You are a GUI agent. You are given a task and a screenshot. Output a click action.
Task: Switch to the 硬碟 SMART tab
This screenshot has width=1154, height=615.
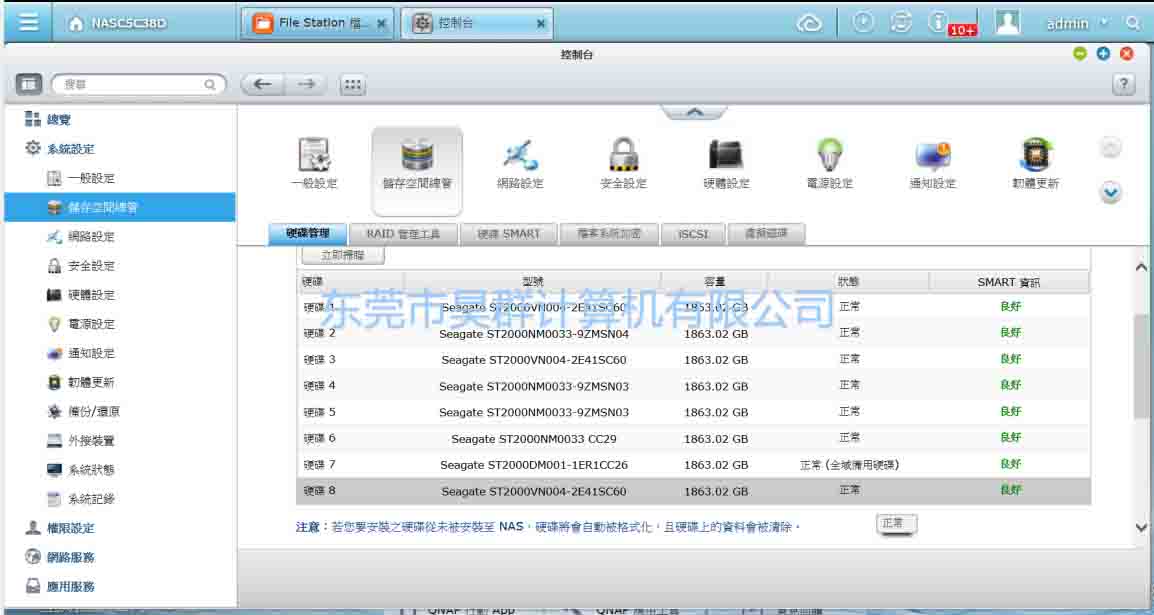pos(508,234)
